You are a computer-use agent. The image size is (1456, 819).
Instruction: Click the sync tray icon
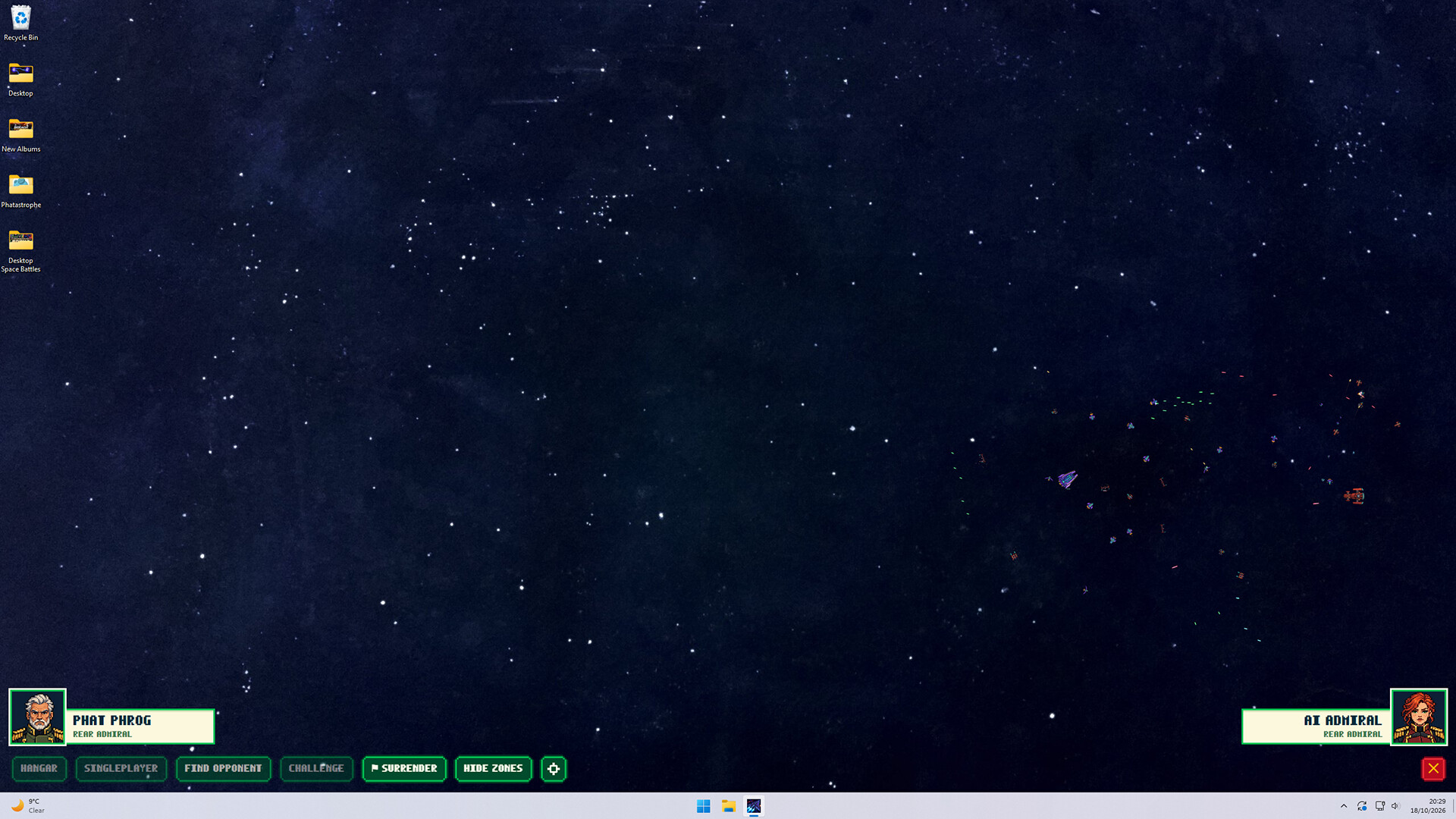(x=1362, y=806)
